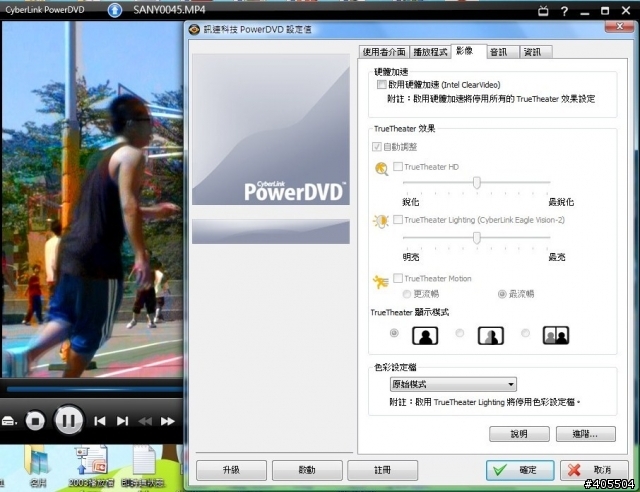Click the TV mode icon in PowerDVD title bar
This screenshot has width=640, height=492.
(543, 11)
